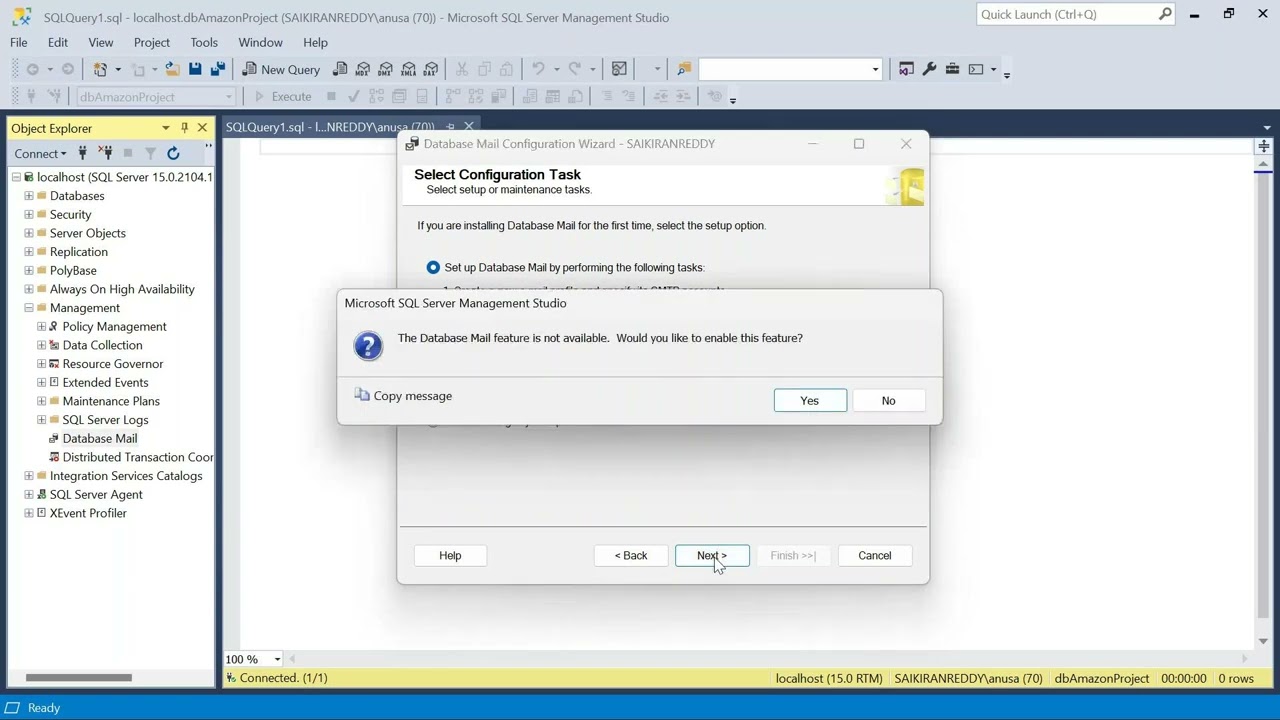Open the Object Explorer window position dropdown
Viewport: 1280px width, 720px height.
click(165, 128)
